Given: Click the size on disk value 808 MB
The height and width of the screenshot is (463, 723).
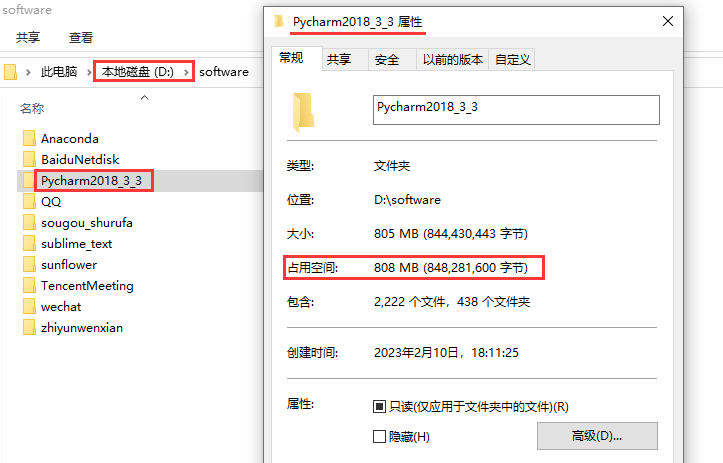Looking at the screenshot, I should 450,267.
